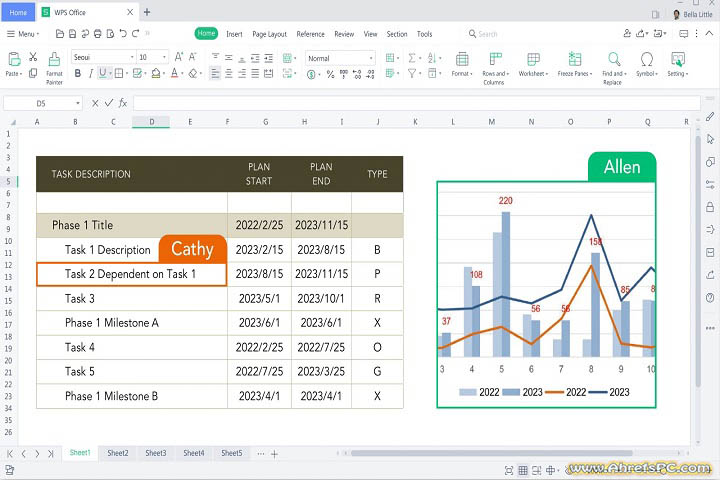Click the Format cells icon

[462, 59]
